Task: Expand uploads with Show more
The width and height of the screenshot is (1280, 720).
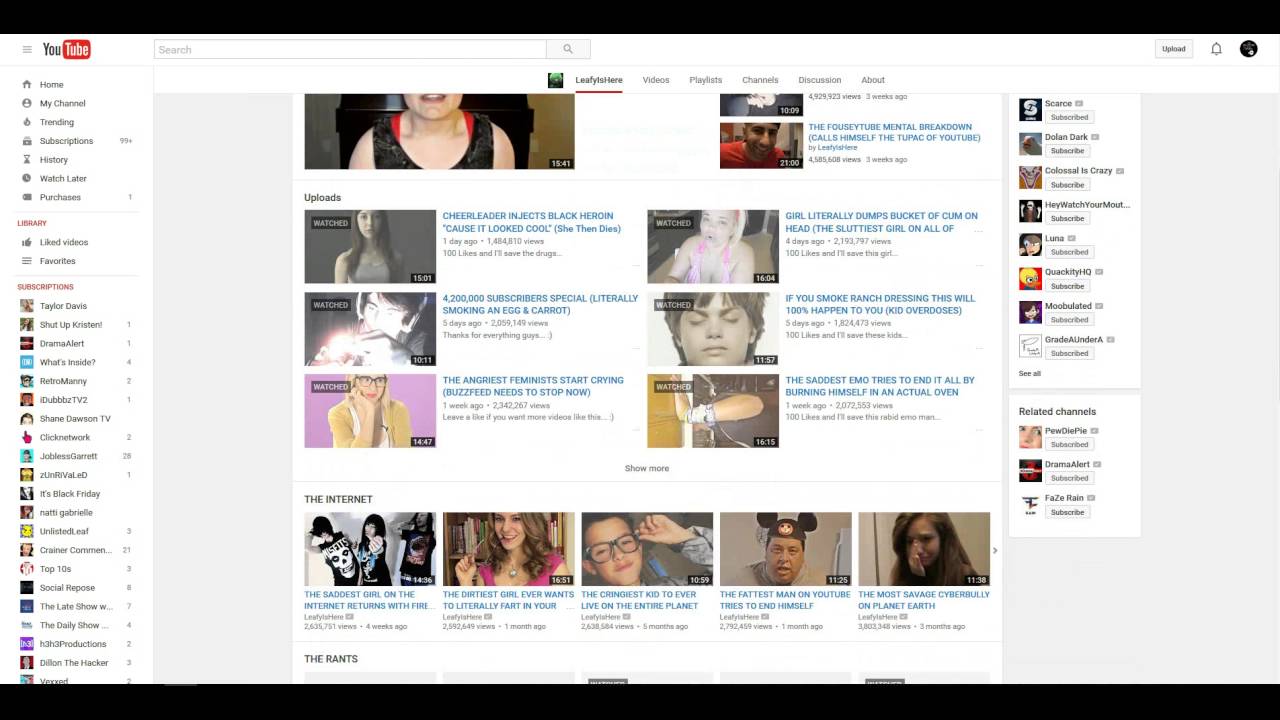Action: tap(647, 468)
